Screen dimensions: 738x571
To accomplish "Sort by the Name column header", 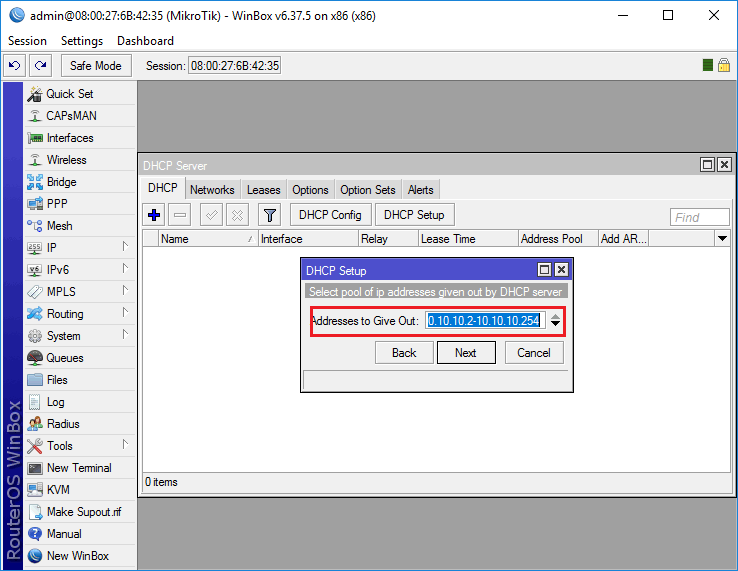I will [x=209, y=239].
